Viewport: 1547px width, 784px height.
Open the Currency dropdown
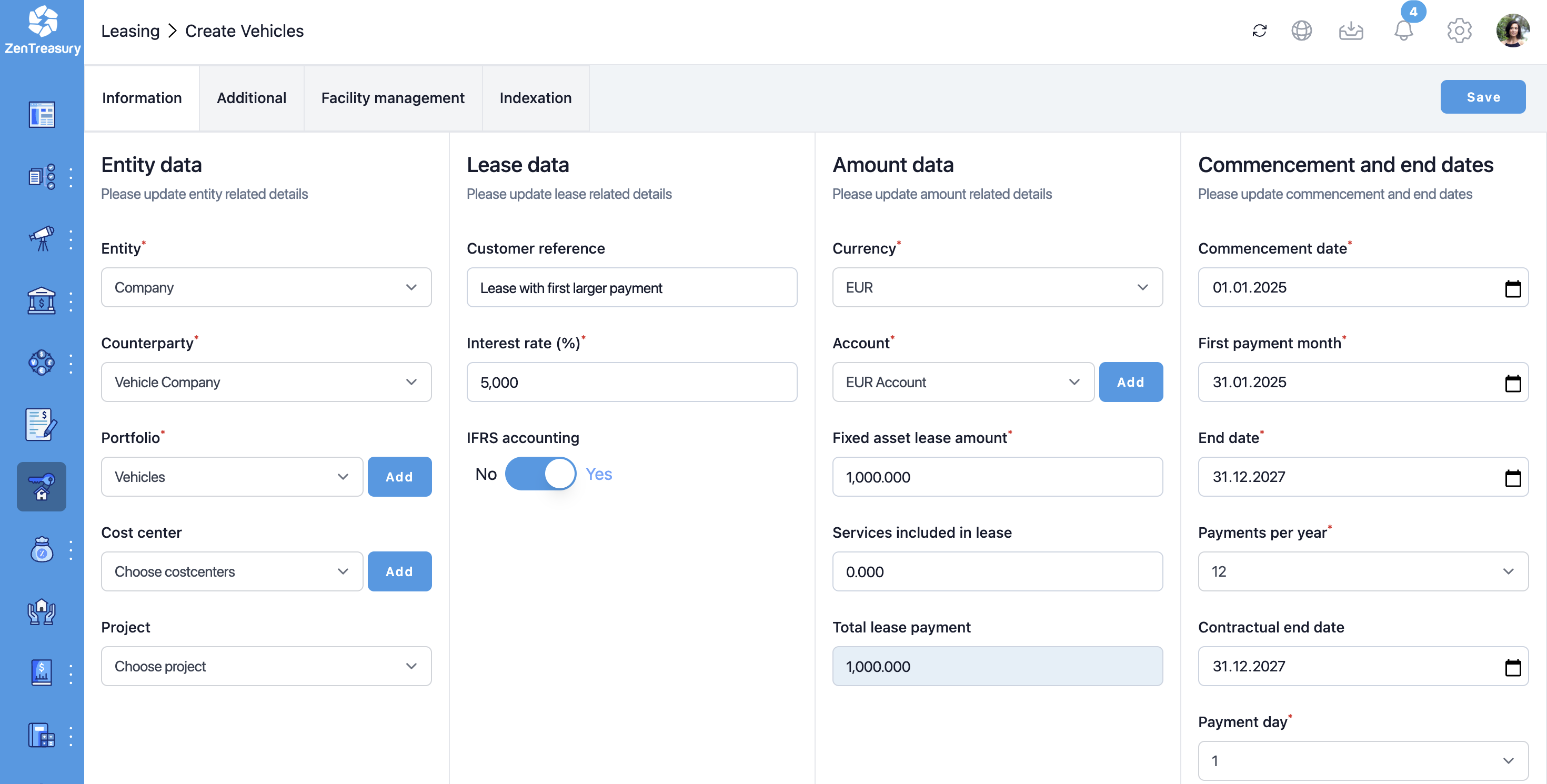997,287
